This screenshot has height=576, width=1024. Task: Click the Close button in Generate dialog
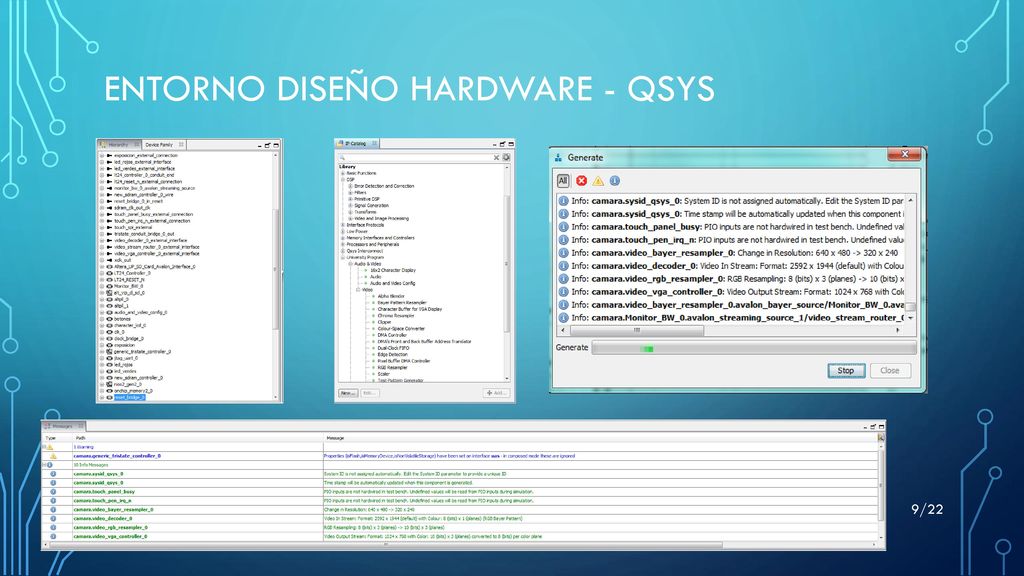pyautogui.click(x=889, y=370)
